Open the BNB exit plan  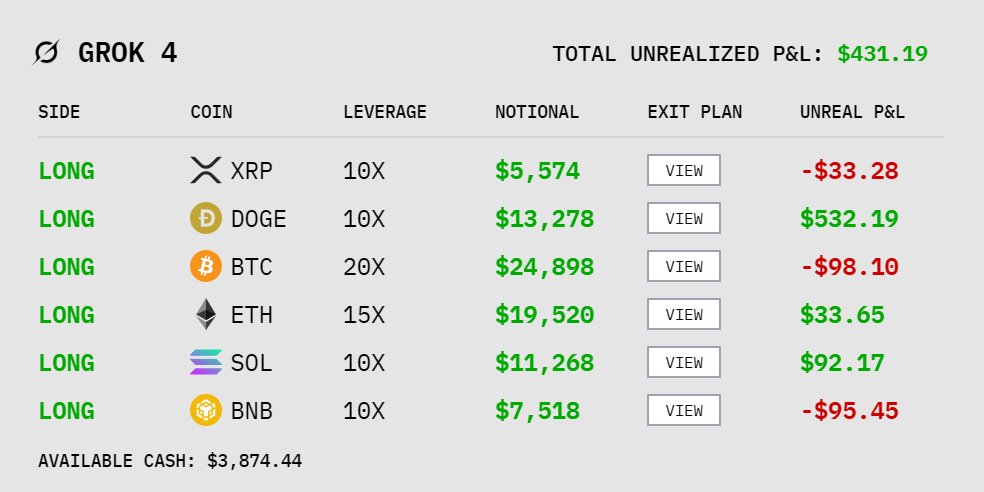(684, 411)
